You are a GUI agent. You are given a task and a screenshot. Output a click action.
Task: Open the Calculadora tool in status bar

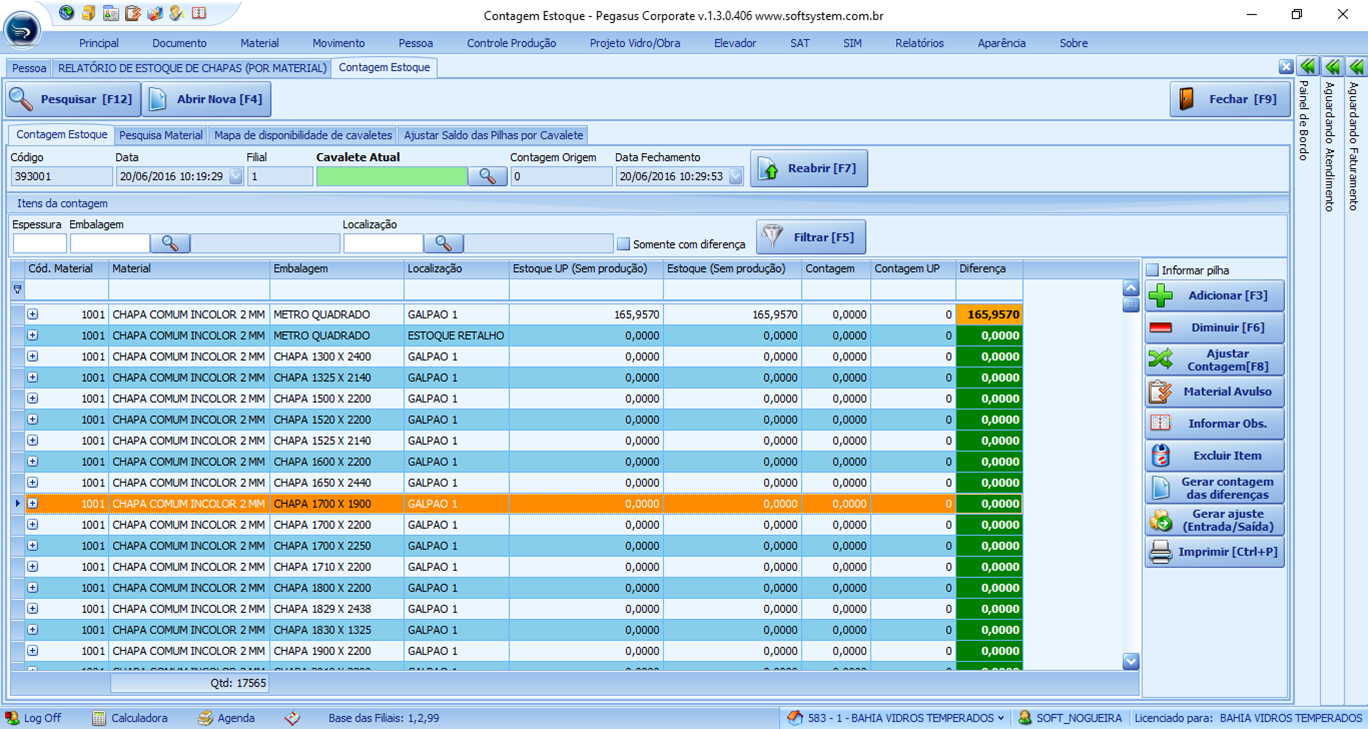[x=129, y=718]
